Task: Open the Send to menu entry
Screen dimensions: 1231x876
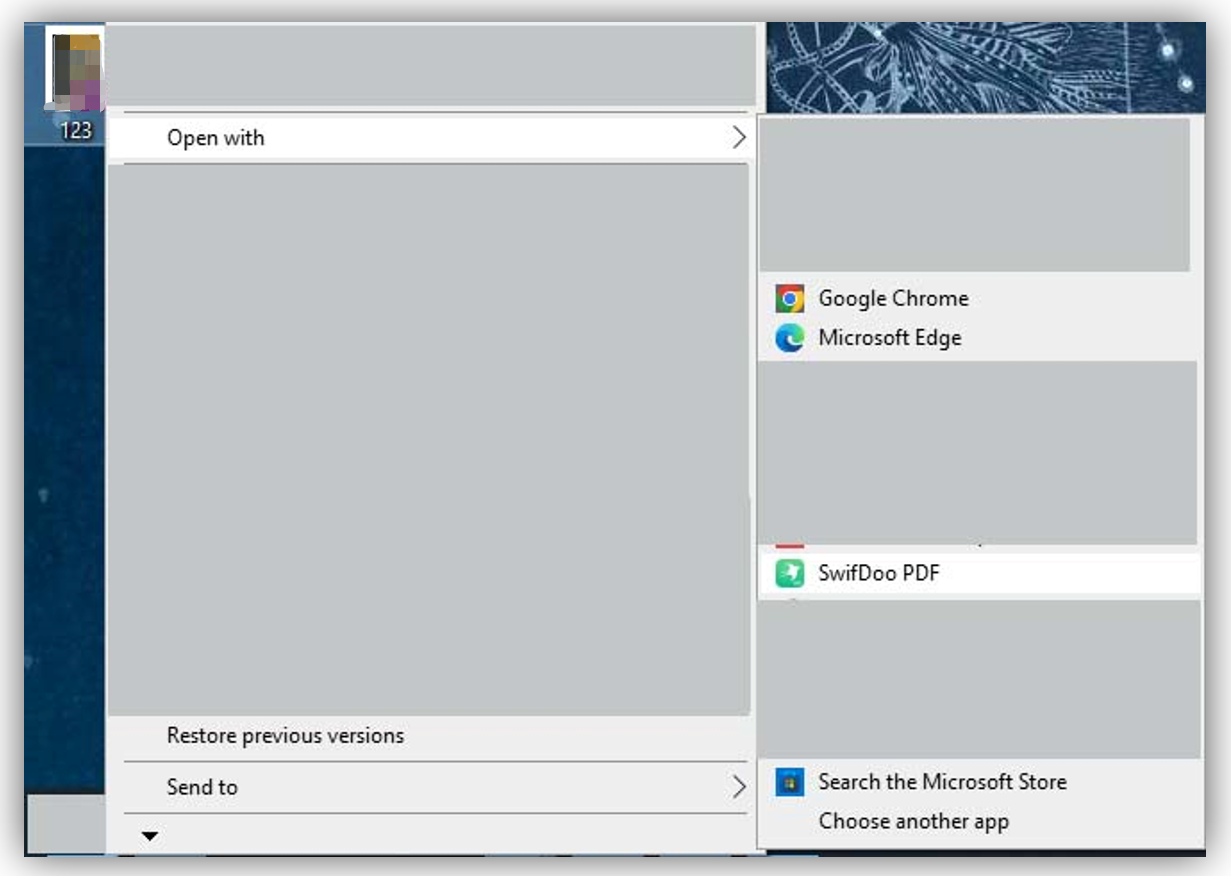Action: 431,787
